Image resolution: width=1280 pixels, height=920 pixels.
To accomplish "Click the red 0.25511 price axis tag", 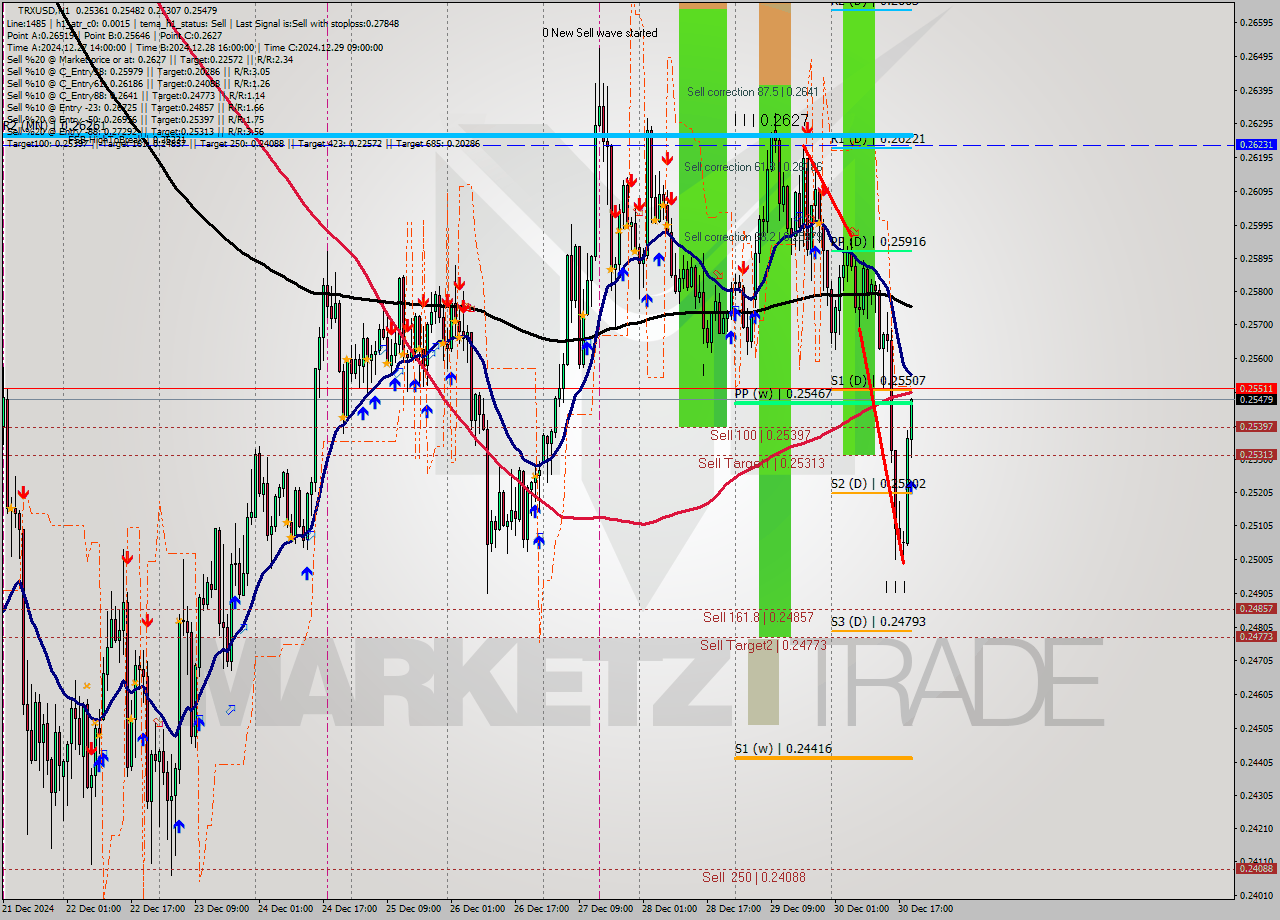I will click(x=1256, y=388).
